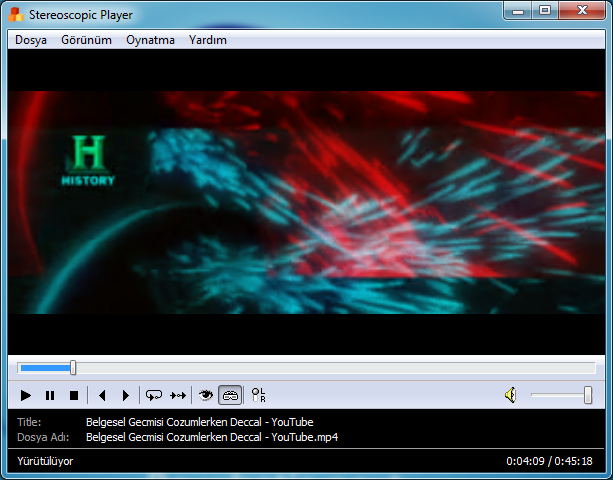Viewport: 613px width, 480px height.
Task: Click the Stereoscopic Player title bar icon
Action: point(16,14)
